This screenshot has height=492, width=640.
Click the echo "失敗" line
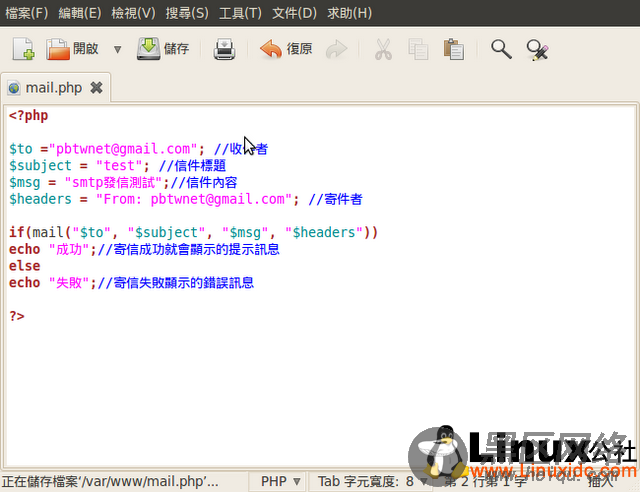(x=131, y=283)
